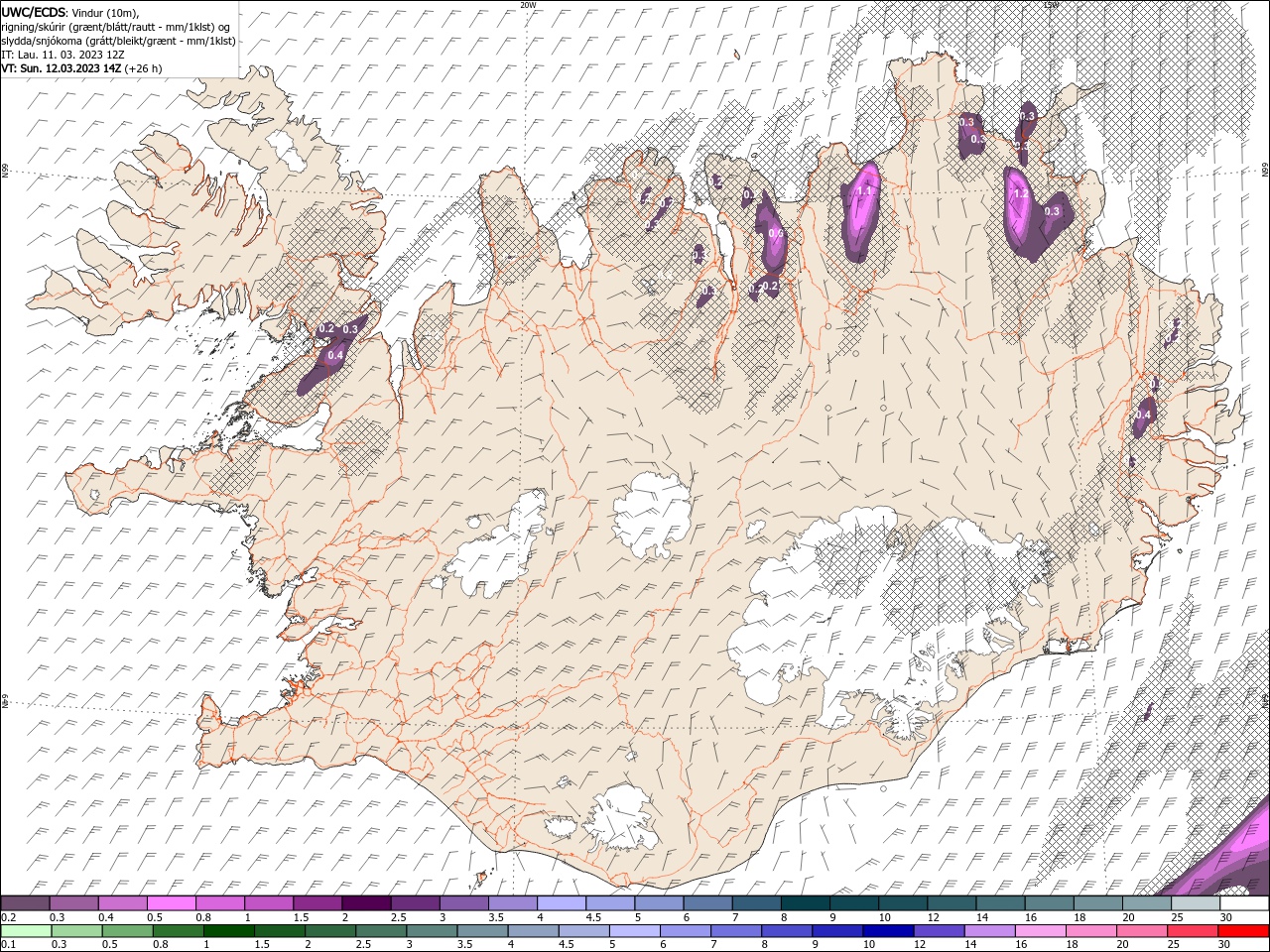The height and width of the screenshot is (952, 1270).
Task: Click the bright pink snow swatch at 0.5
Action: pos(171,903)
